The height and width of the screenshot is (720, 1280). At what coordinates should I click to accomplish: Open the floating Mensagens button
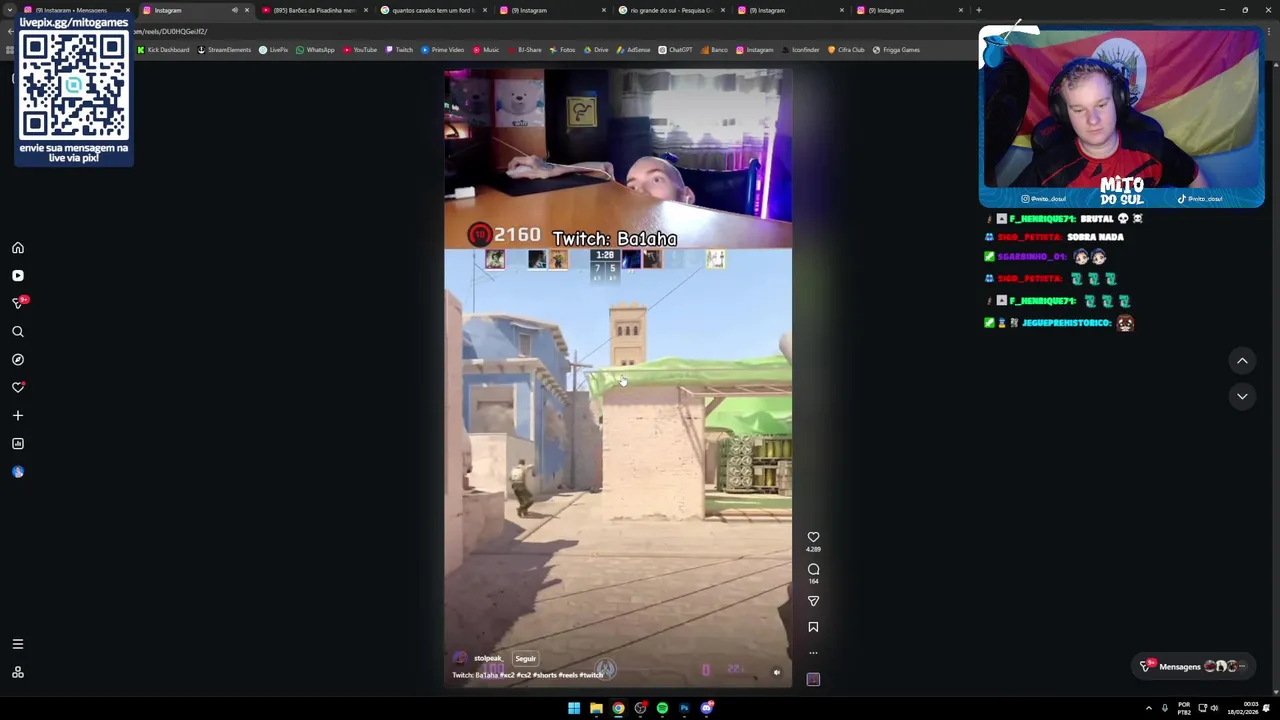coord(1195,667)
